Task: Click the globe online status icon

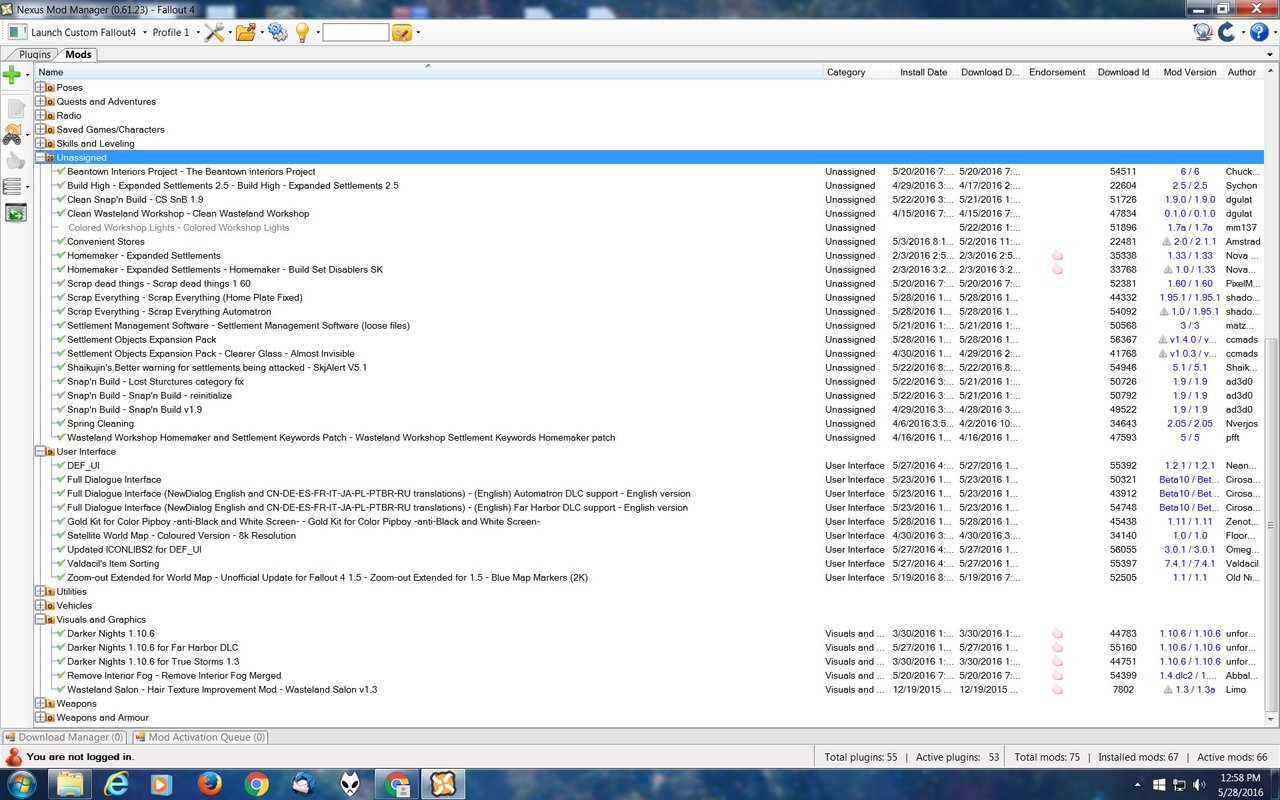Action: pyautogui.click(x=1203, y=32)
